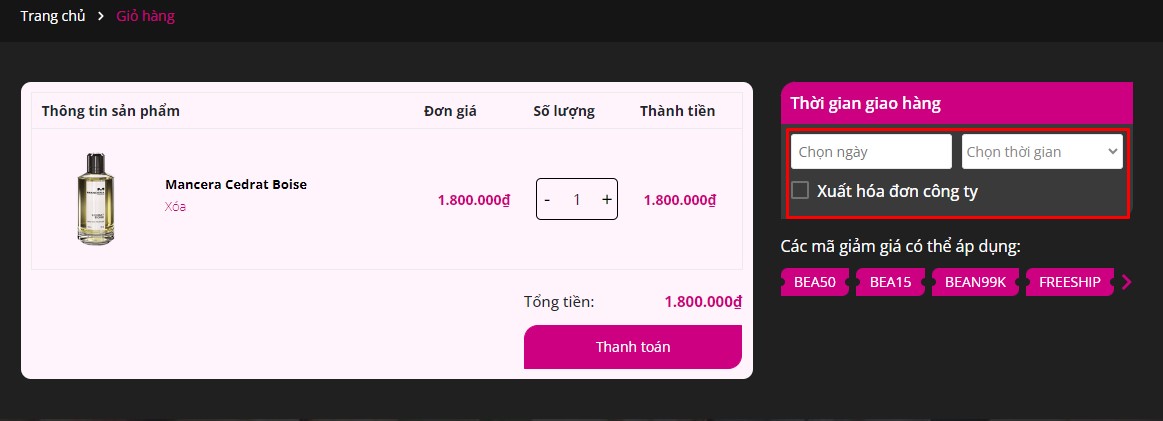Viewport: 1163px width, 421px height.
Task: Remove the item with Xóa
Action: pyautogui.click(x=175, y=207)
